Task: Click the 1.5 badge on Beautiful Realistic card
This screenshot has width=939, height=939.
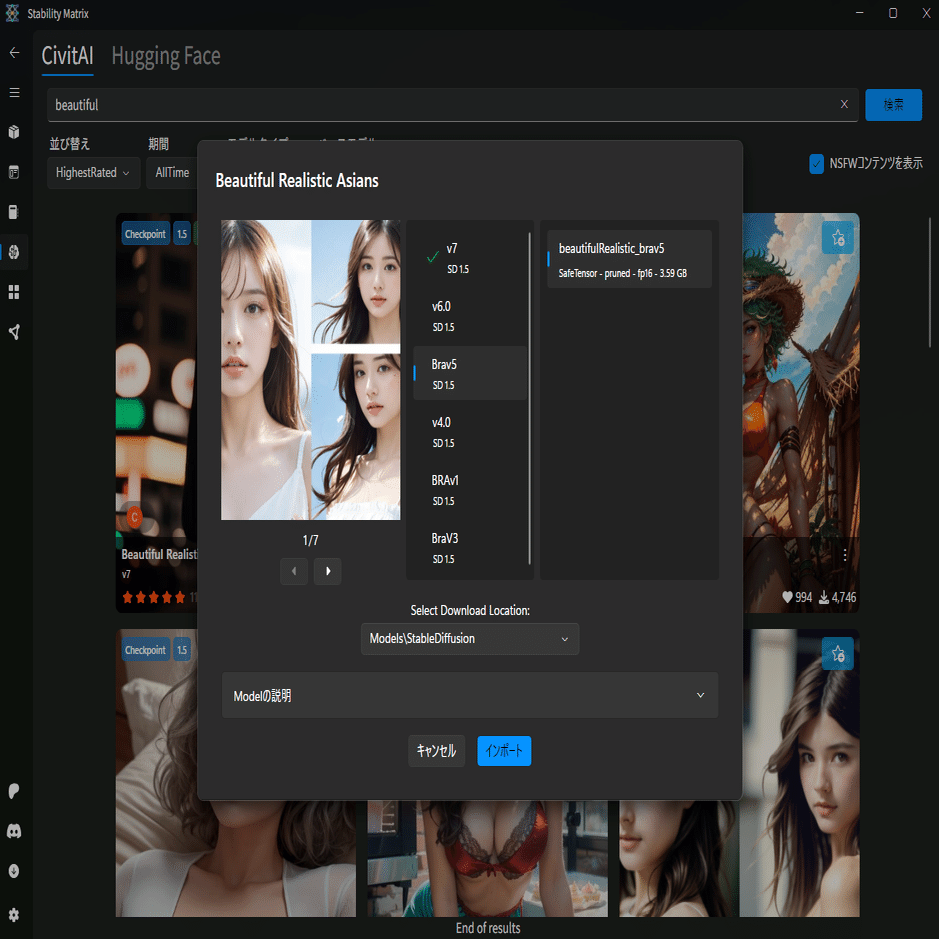Action: click(182, 234)
